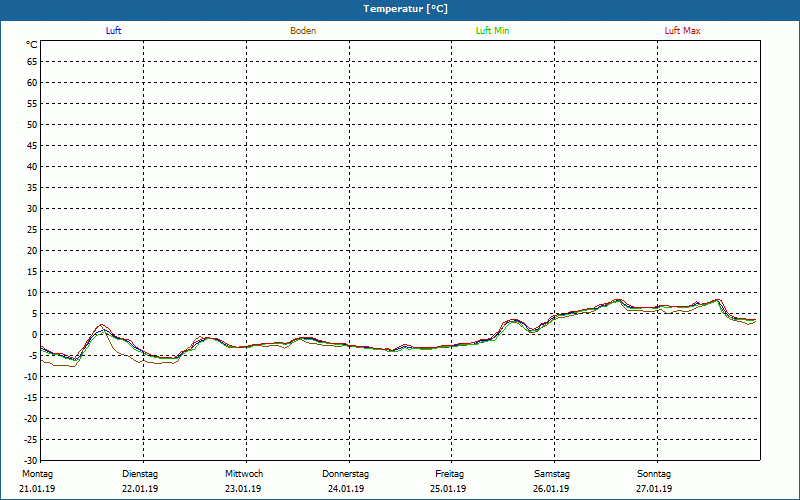Click the -5 value on y-axis
This screenshot has height=500, width=800.
pos(33,356)
